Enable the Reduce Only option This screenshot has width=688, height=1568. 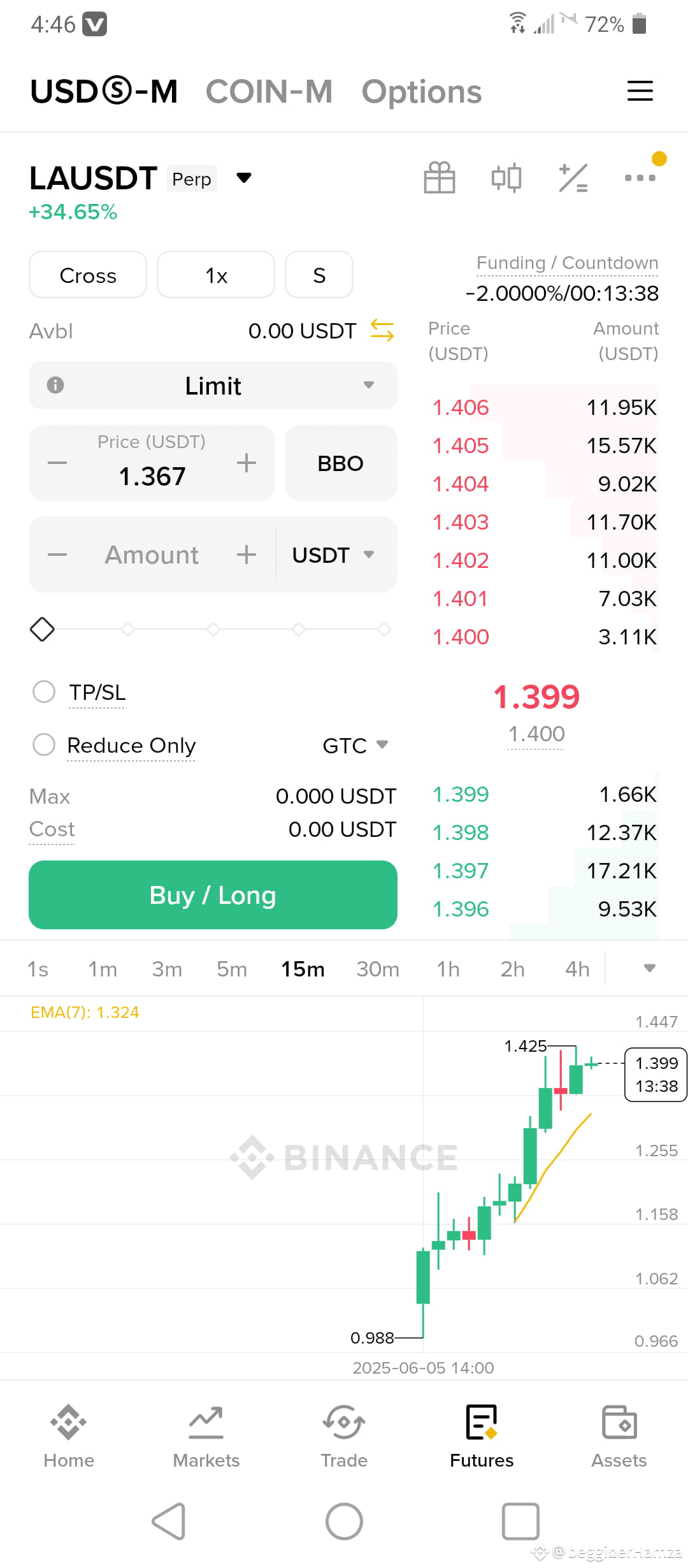[44, 744]
